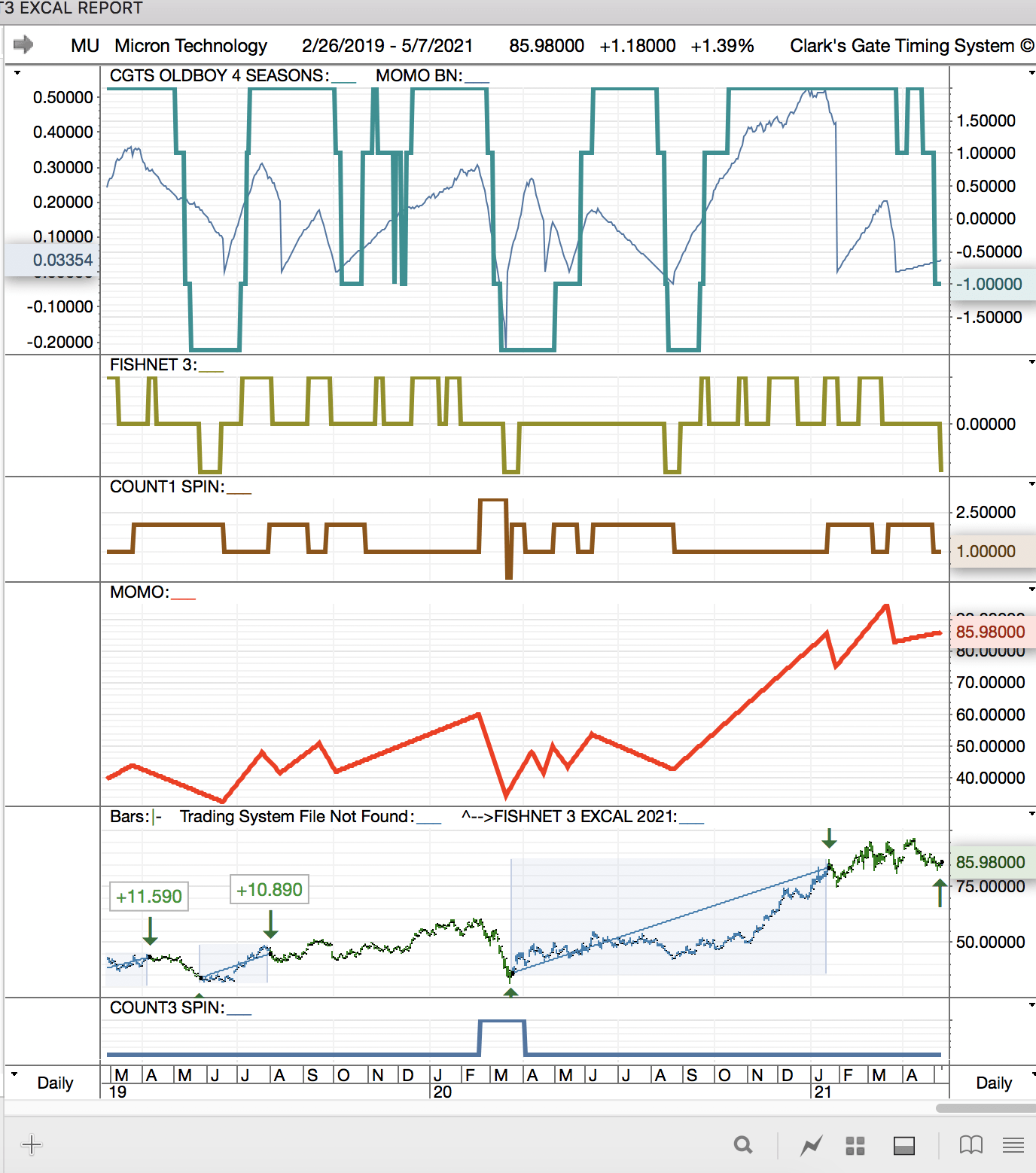Select the FISHNET 3 indicator label
Viewport: 1036px width, 1173px height.
click(x=153, y=364)
